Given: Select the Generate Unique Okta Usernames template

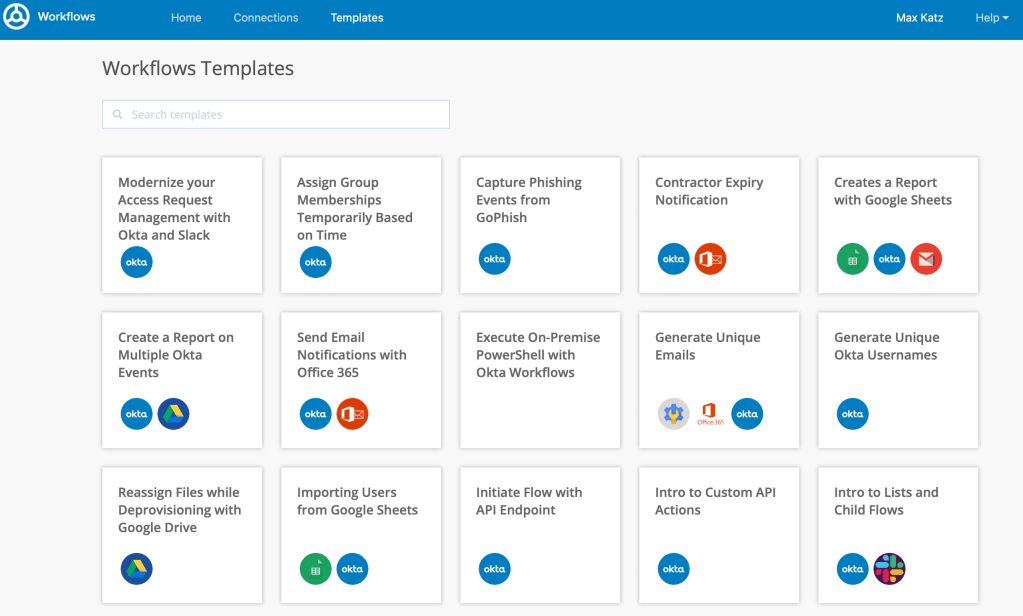Looking at the screenshot, I should pos(886,346).
